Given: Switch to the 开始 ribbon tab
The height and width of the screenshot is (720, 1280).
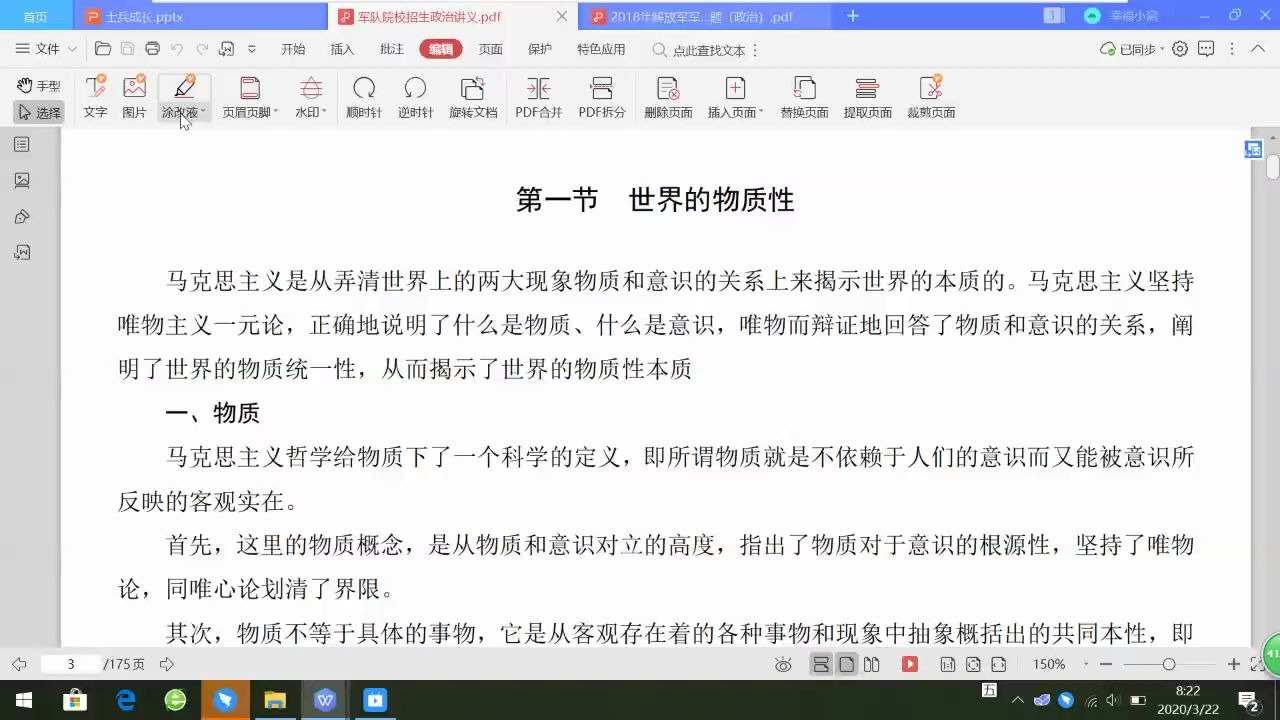Looking at the screenshot, I should coord(293,49).
